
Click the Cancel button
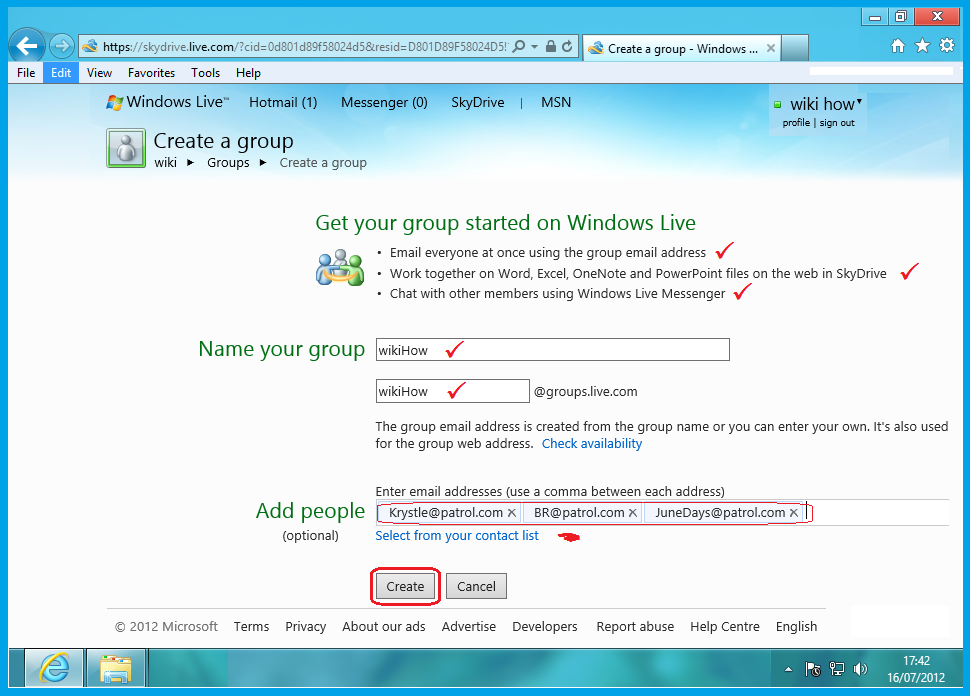coord(476,586)
